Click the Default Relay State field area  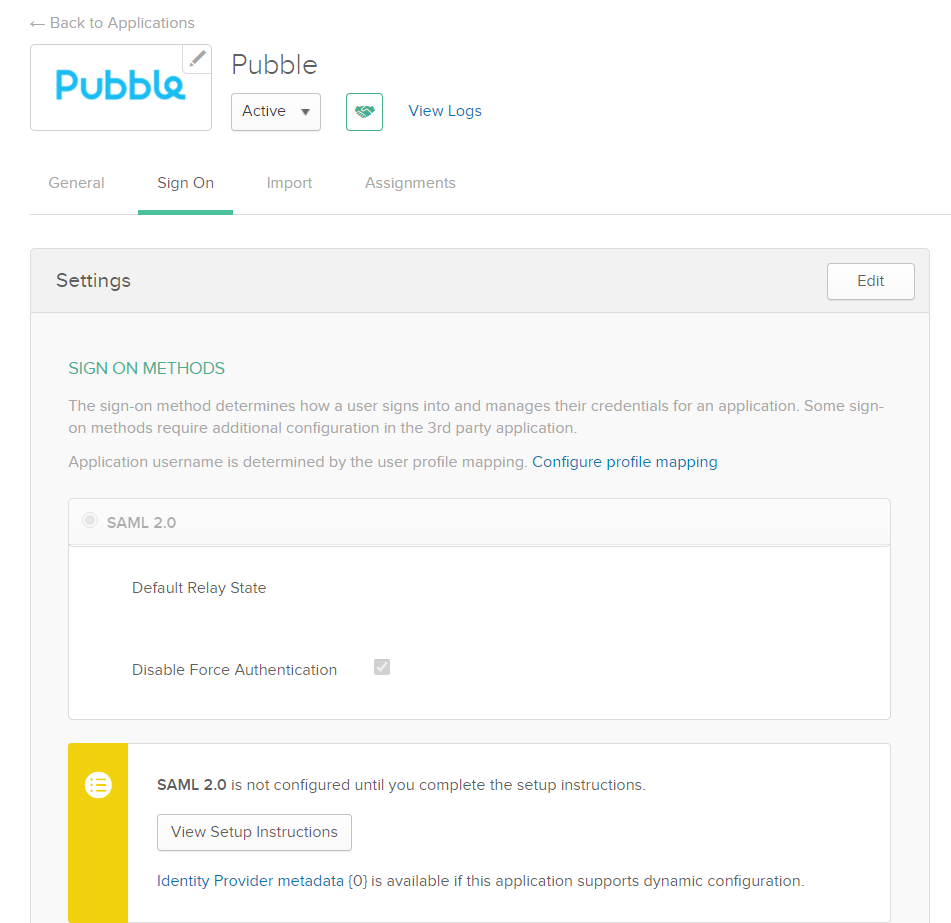(x=479, y=588)
